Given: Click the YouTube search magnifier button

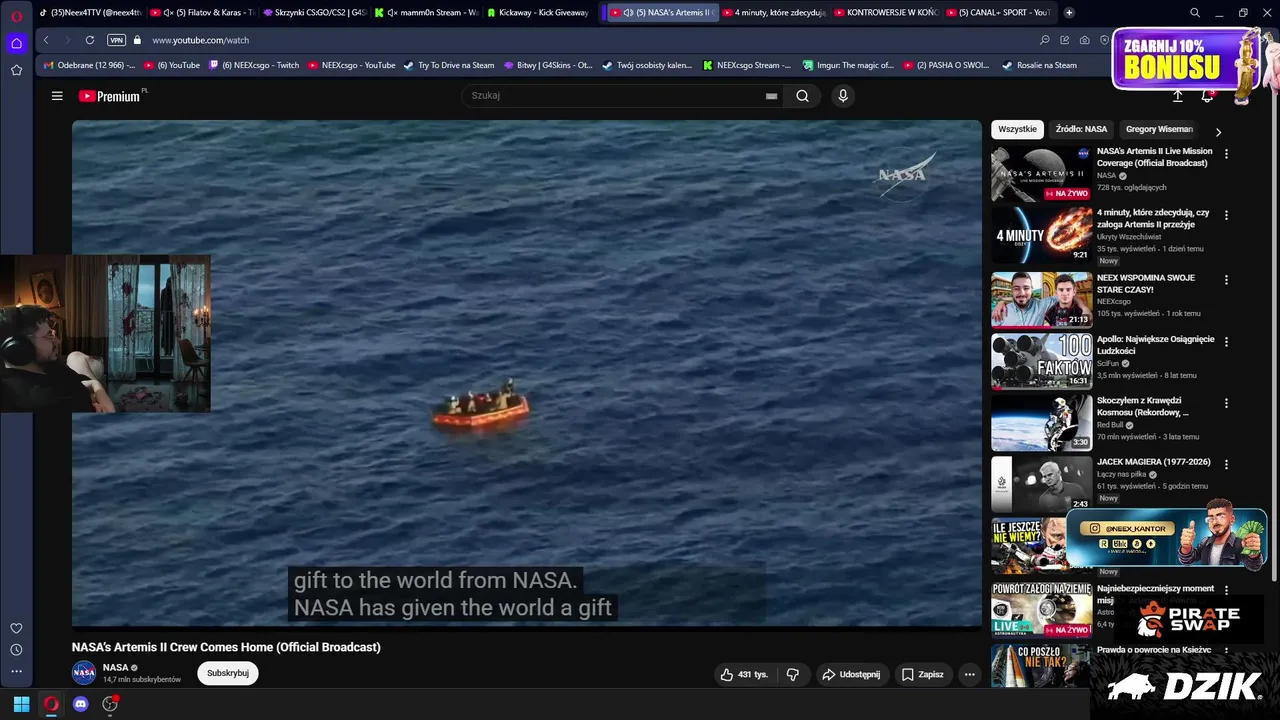Looking at the screenshot, I should [802, 96].
